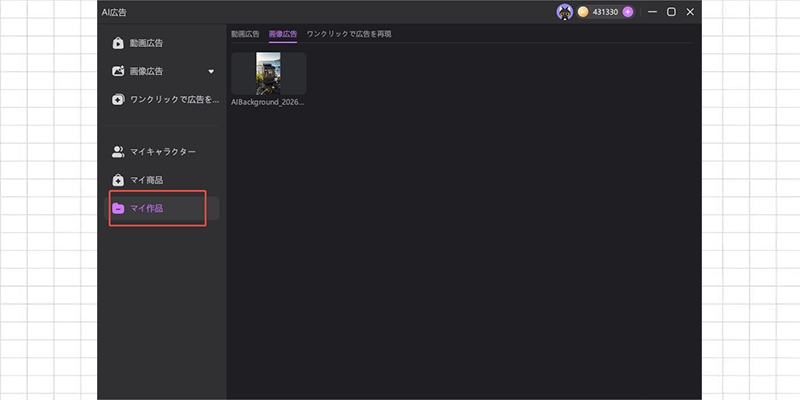Maximize the AI広告 window
Viewport: 800px width, 400px height.
[x=671, y=12]
